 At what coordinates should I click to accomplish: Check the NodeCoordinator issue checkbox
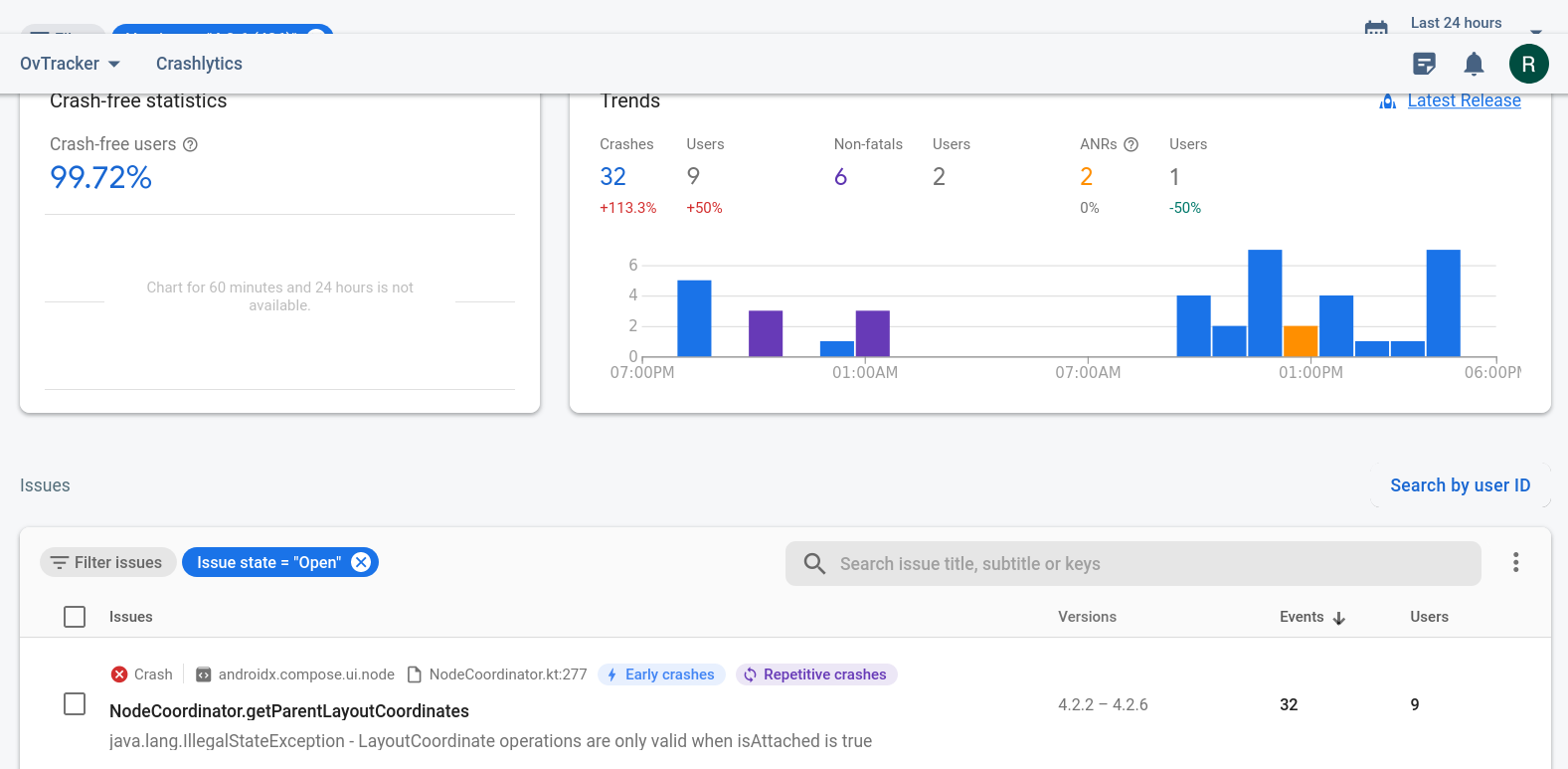click(x=75, y=704)
